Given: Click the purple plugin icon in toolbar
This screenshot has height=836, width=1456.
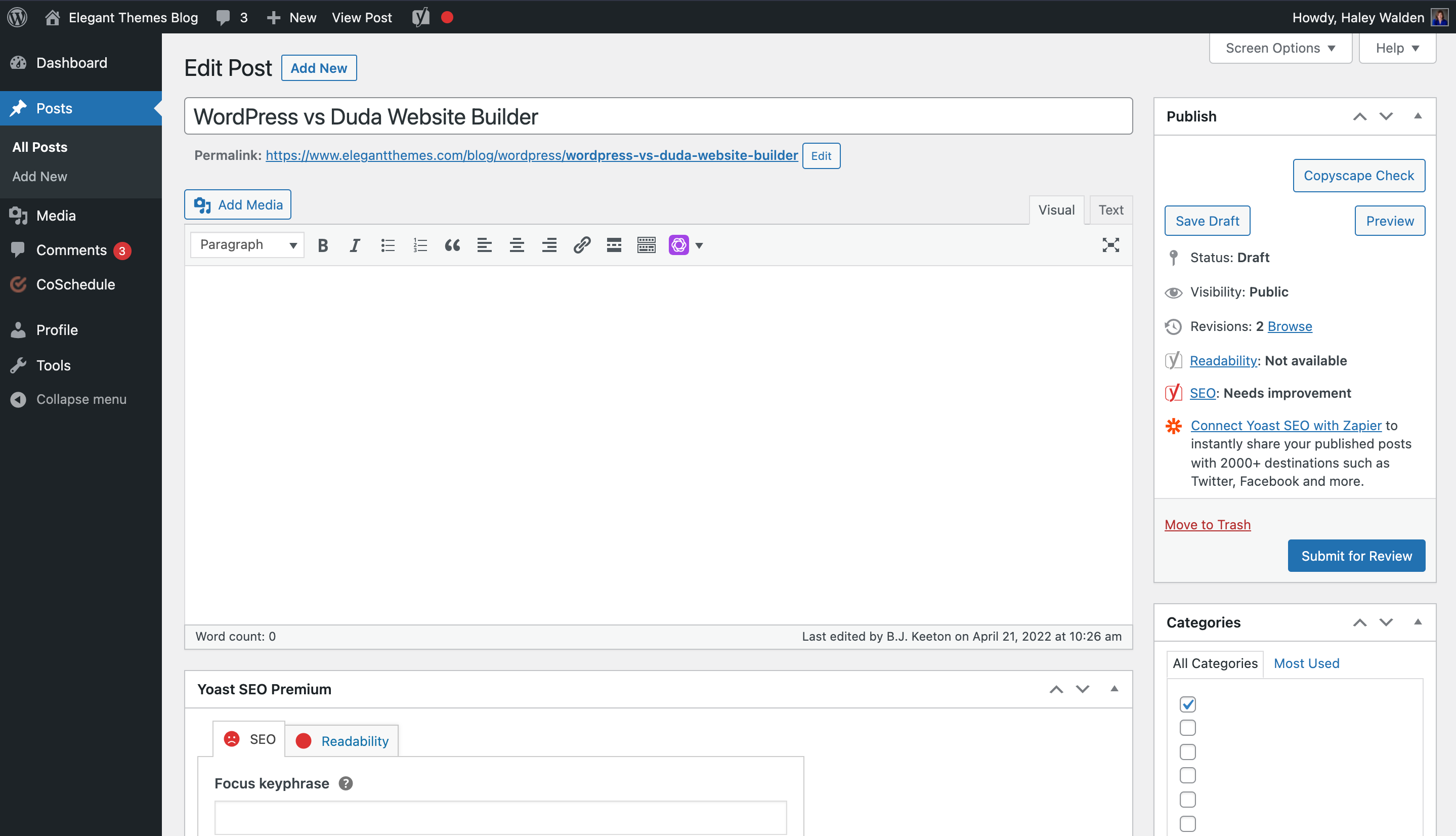Looking at the screenshot, I should click(x=678, y=245).
